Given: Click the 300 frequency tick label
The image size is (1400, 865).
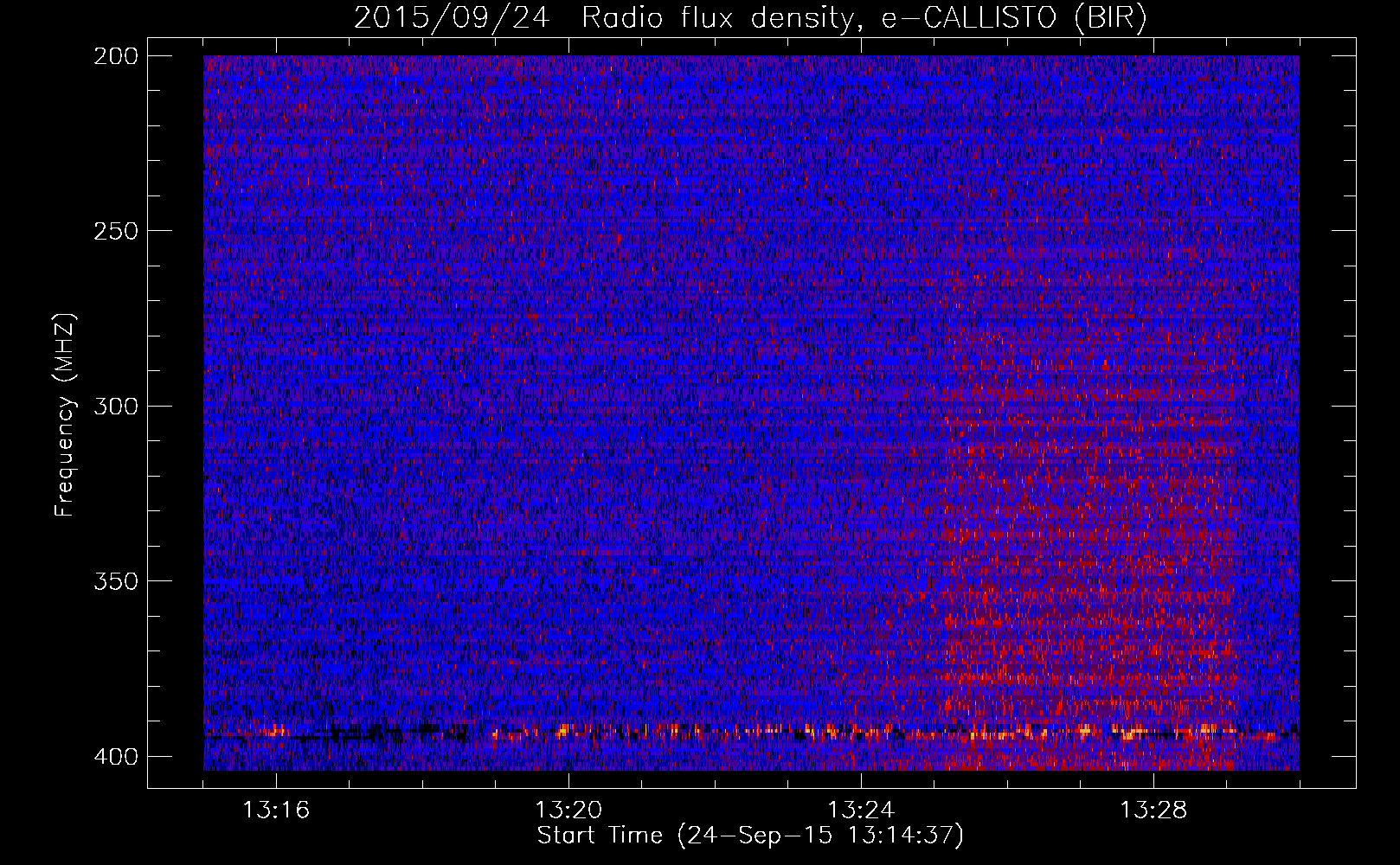Looking at the screenshot, I should (x=115, y=406).
